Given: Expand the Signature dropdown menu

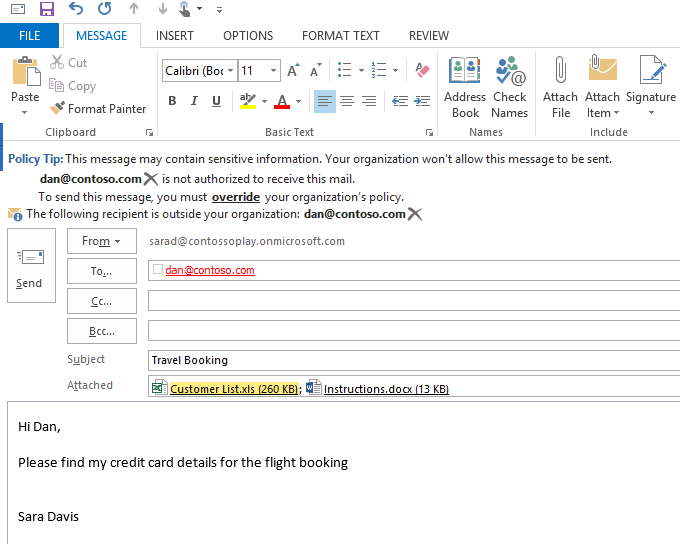Looking at the screenshot, I should (651, 112).
